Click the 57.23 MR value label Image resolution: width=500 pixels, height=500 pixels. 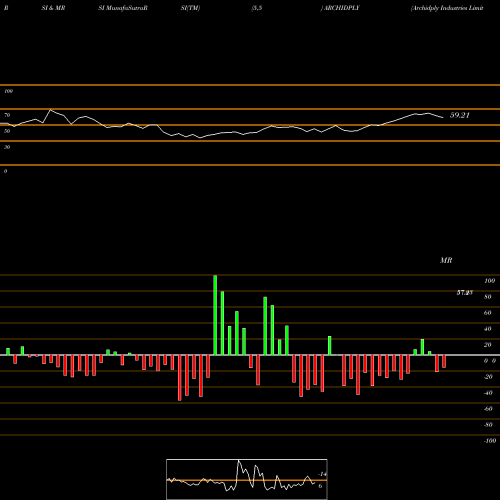[x=465, y=293]
